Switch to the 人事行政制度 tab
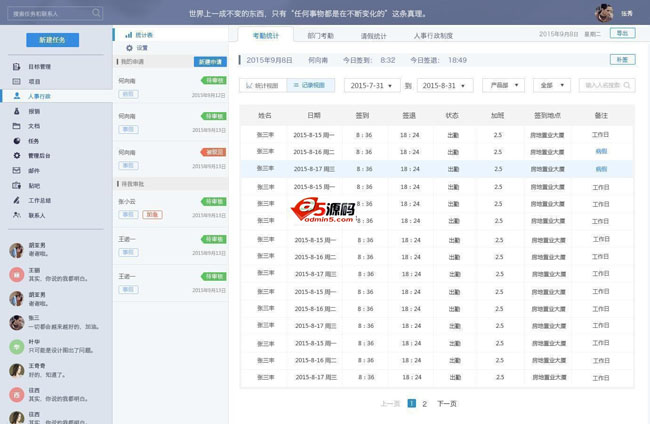The image size is (650, 424). click(x=433, y=36)
